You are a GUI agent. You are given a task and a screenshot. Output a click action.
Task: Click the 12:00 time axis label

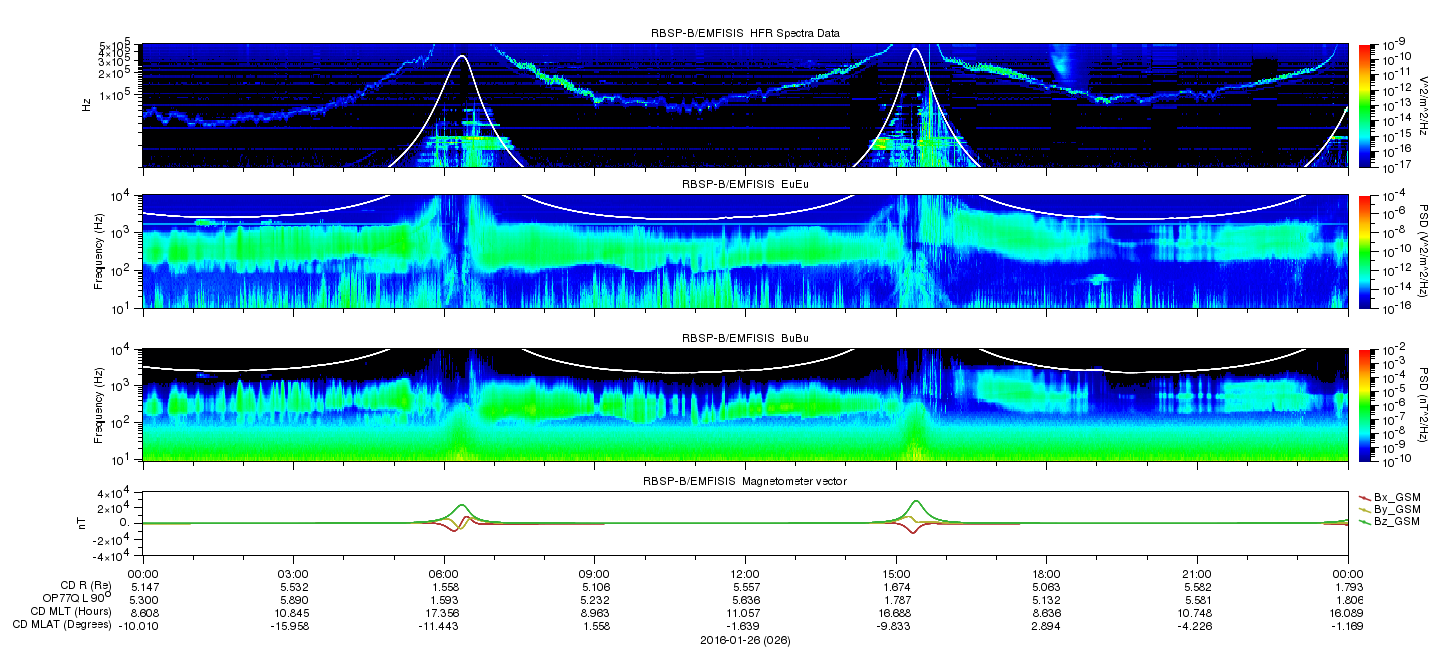[x=745, y=573]
